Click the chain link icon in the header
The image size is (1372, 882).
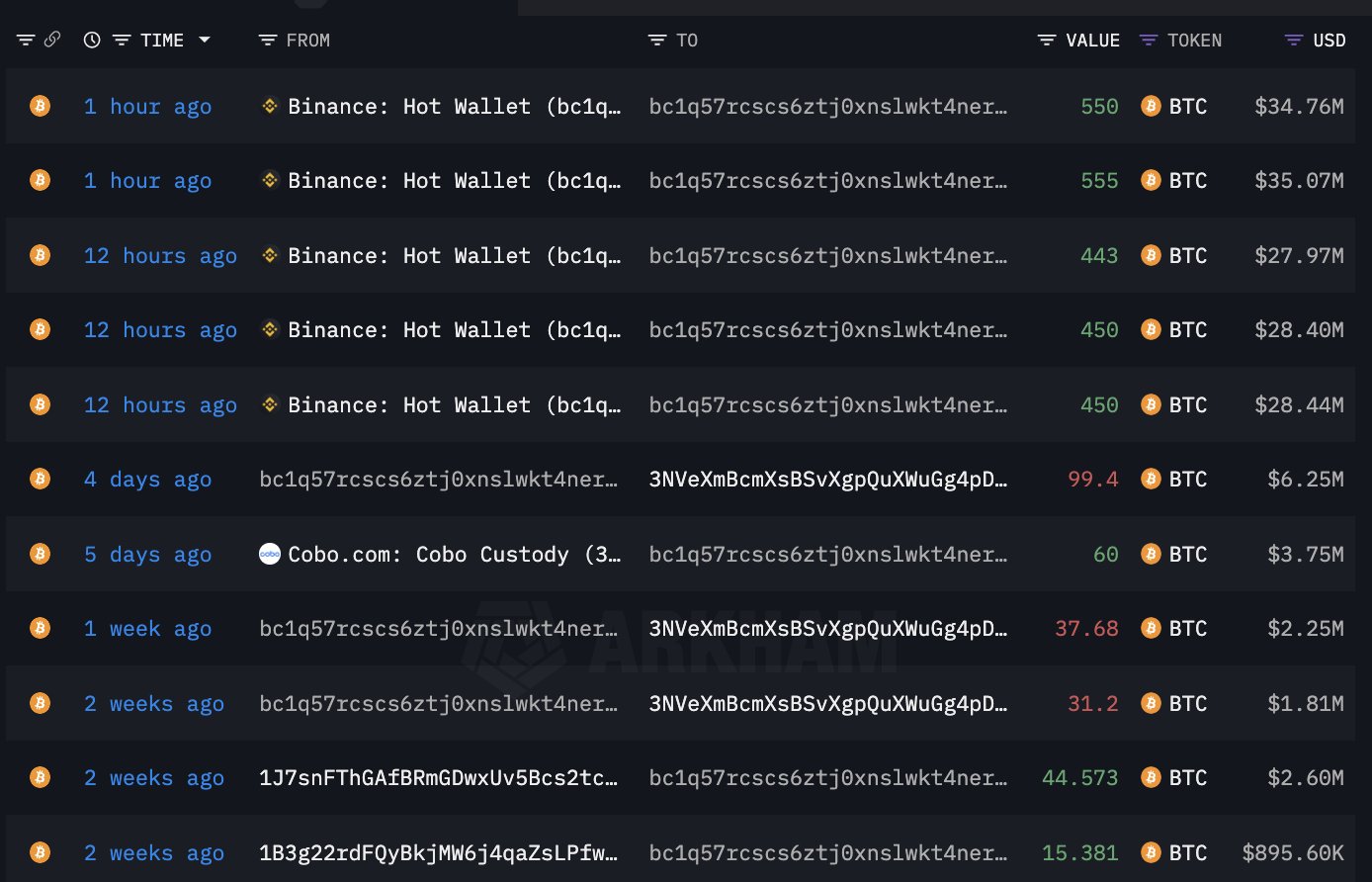pyautogui.click(x=51, y=40)
